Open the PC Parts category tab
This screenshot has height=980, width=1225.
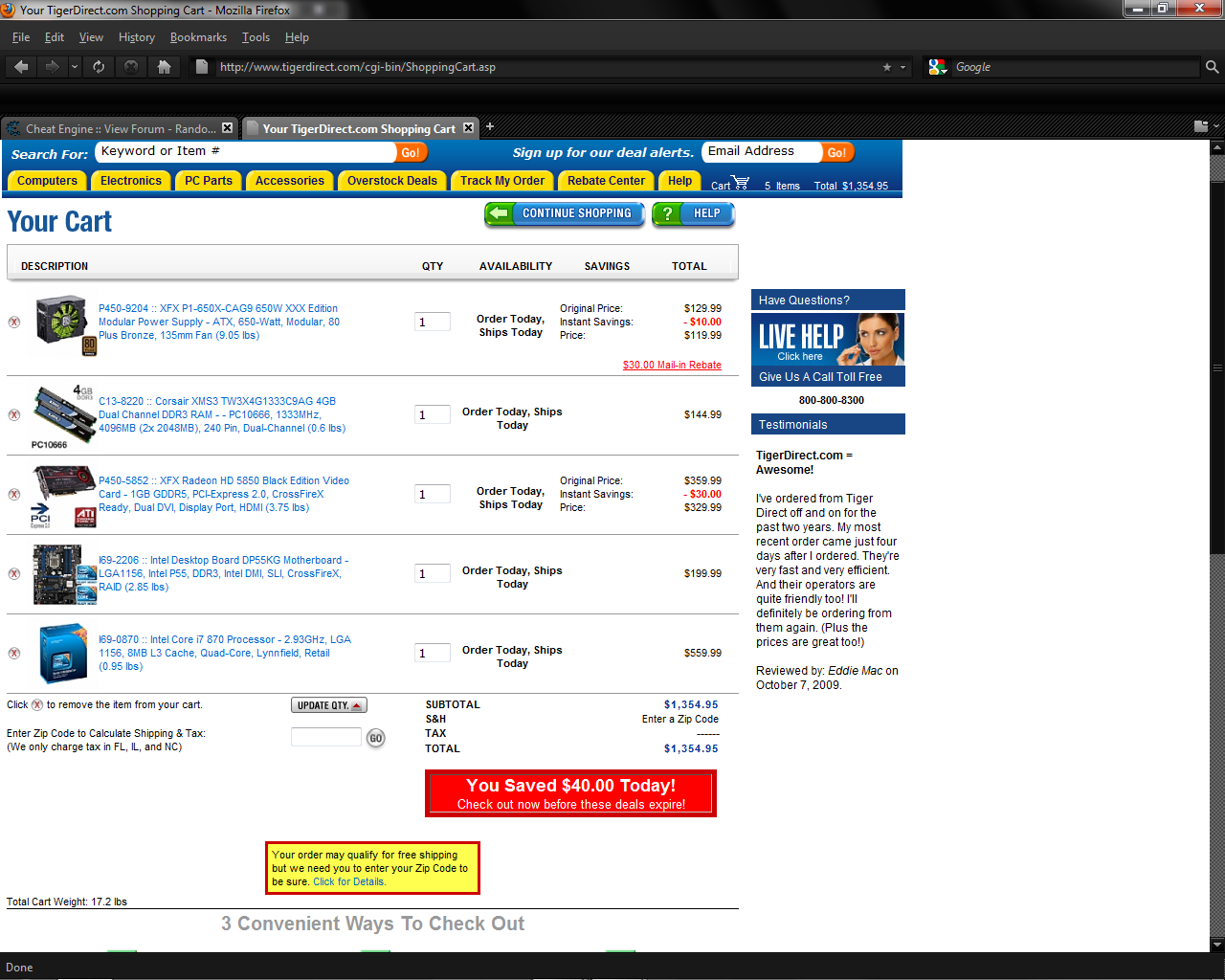click(x=209, y=181)
